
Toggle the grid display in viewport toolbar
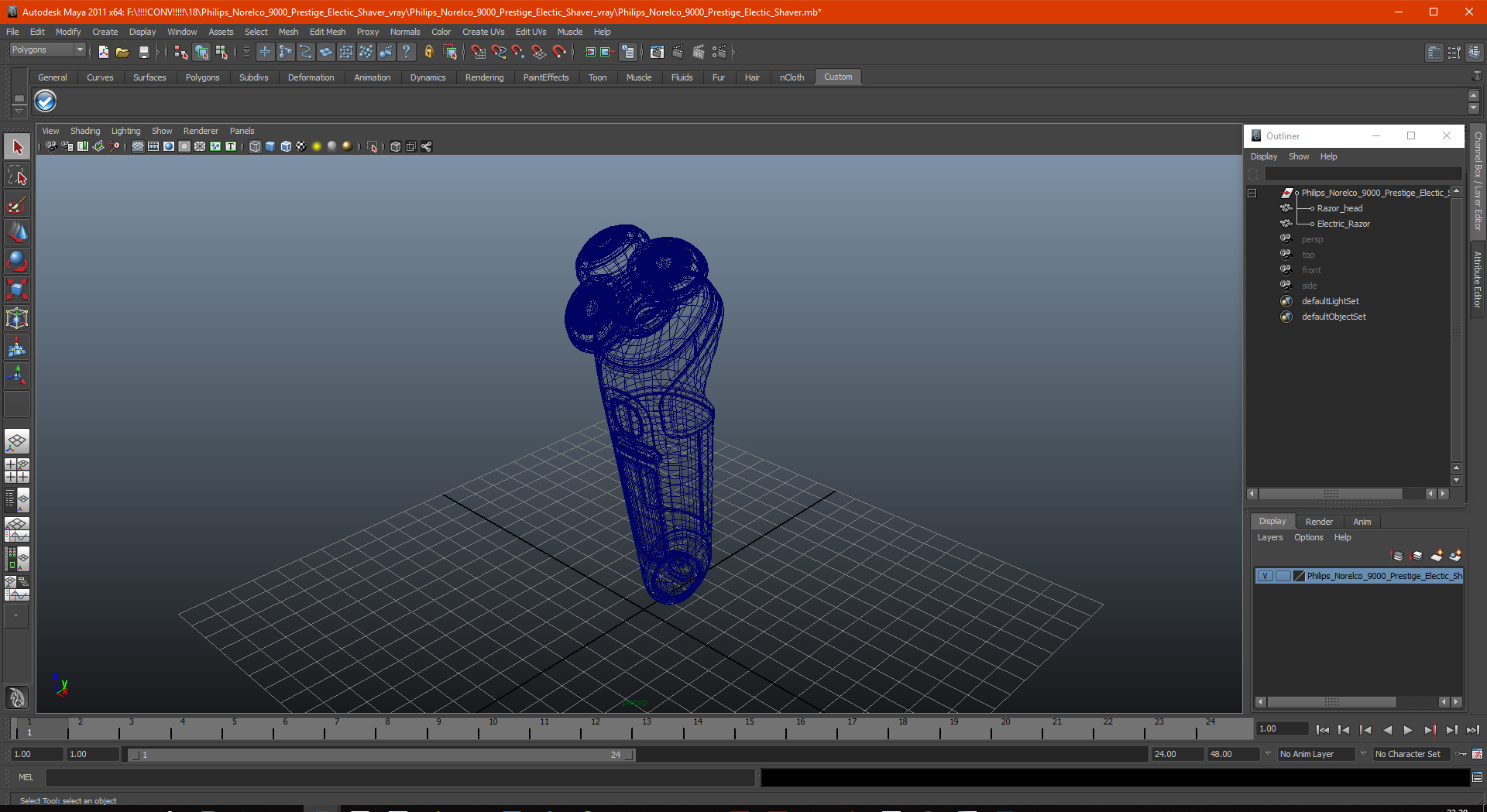coord(138,146)
